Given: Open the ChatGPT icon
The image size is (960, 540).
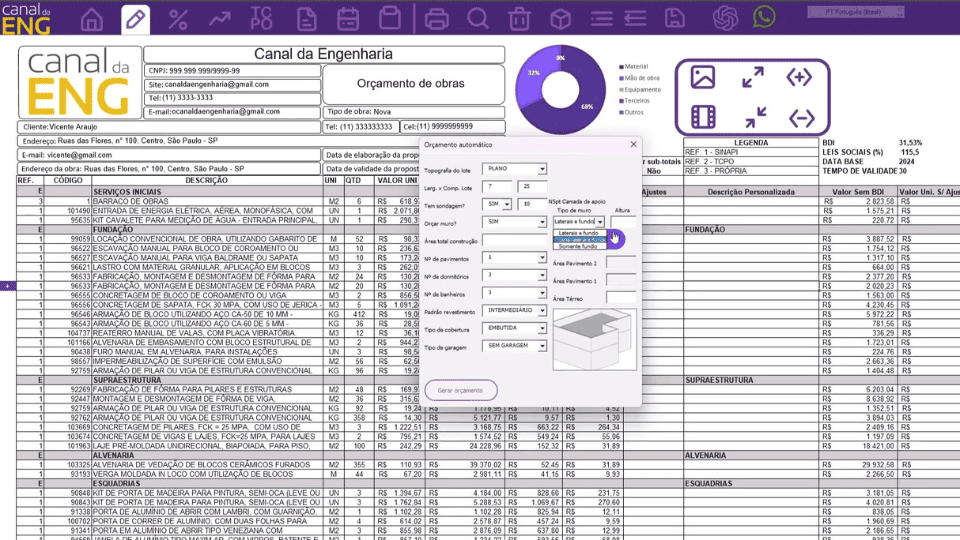Looking at the screenshot, I should tap(726, 18).
